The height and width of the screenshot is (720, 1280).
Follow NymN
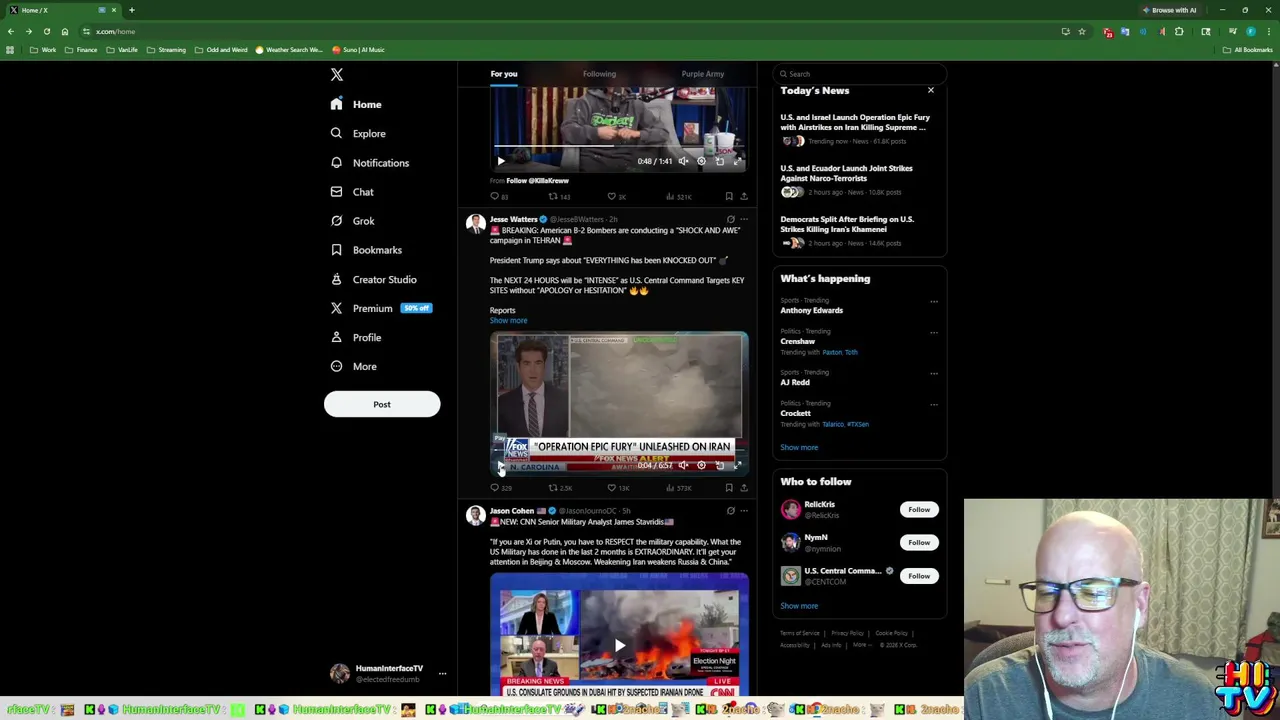pos(919,543)
